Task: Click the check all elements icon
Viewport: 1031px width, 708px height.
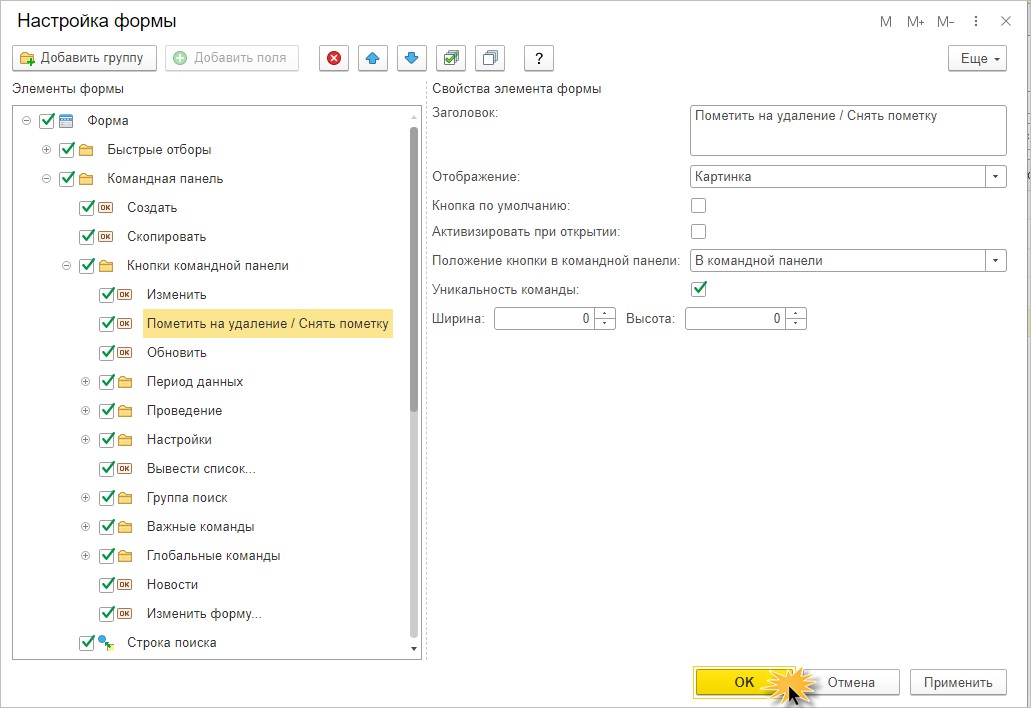Action: (451, 58)
